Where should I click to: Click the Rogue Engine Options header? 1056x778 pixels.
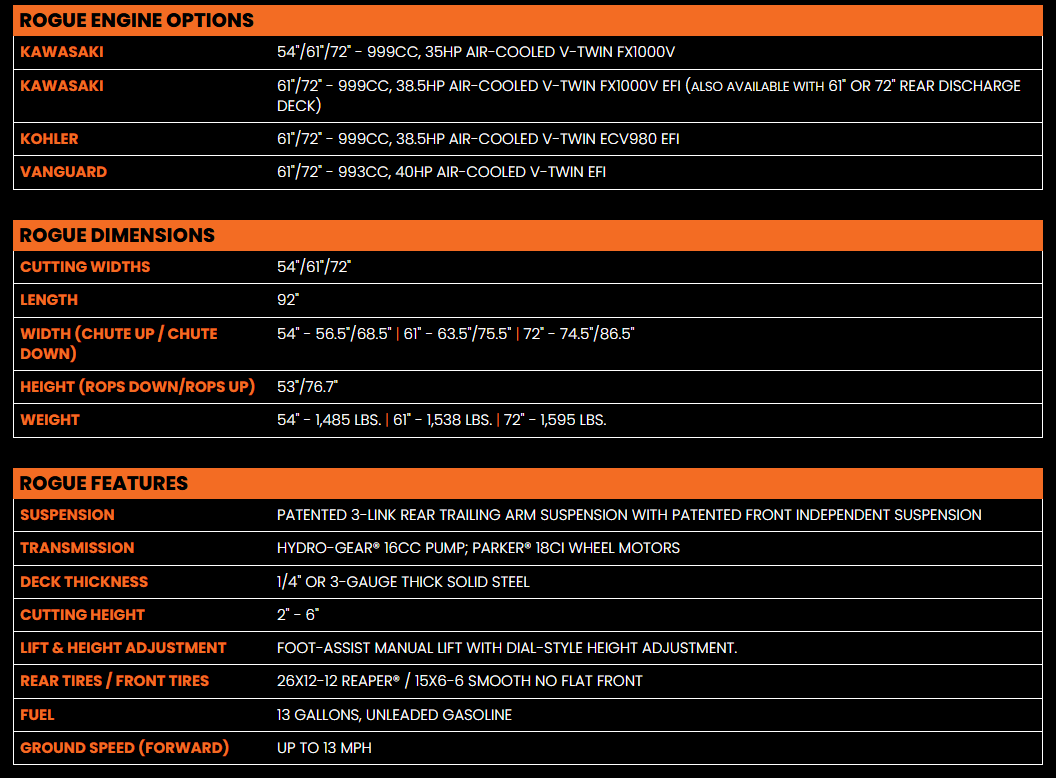(x=137, y=20)
